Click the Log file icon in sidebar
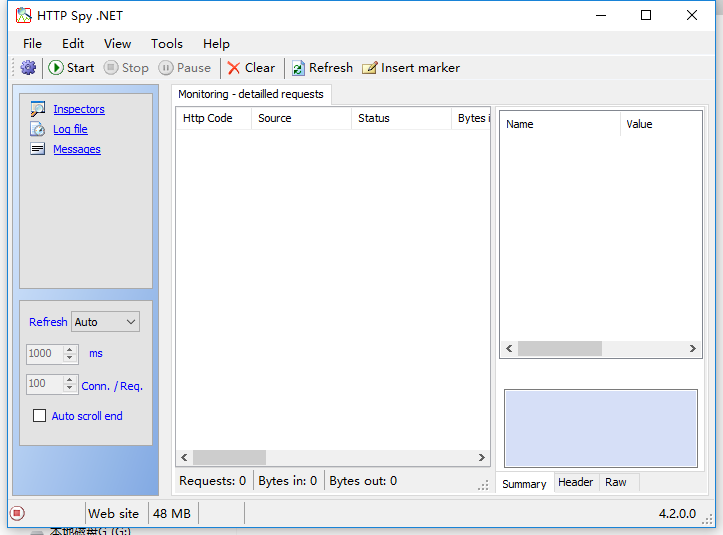 coord(37,129)
